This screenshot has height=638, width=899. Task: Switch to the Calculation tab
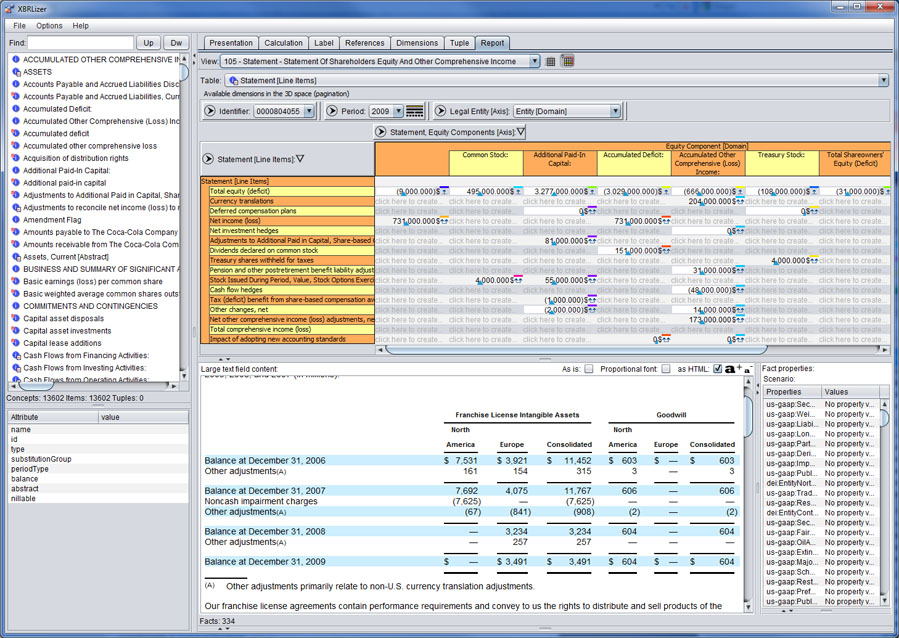tap(283, 43)
